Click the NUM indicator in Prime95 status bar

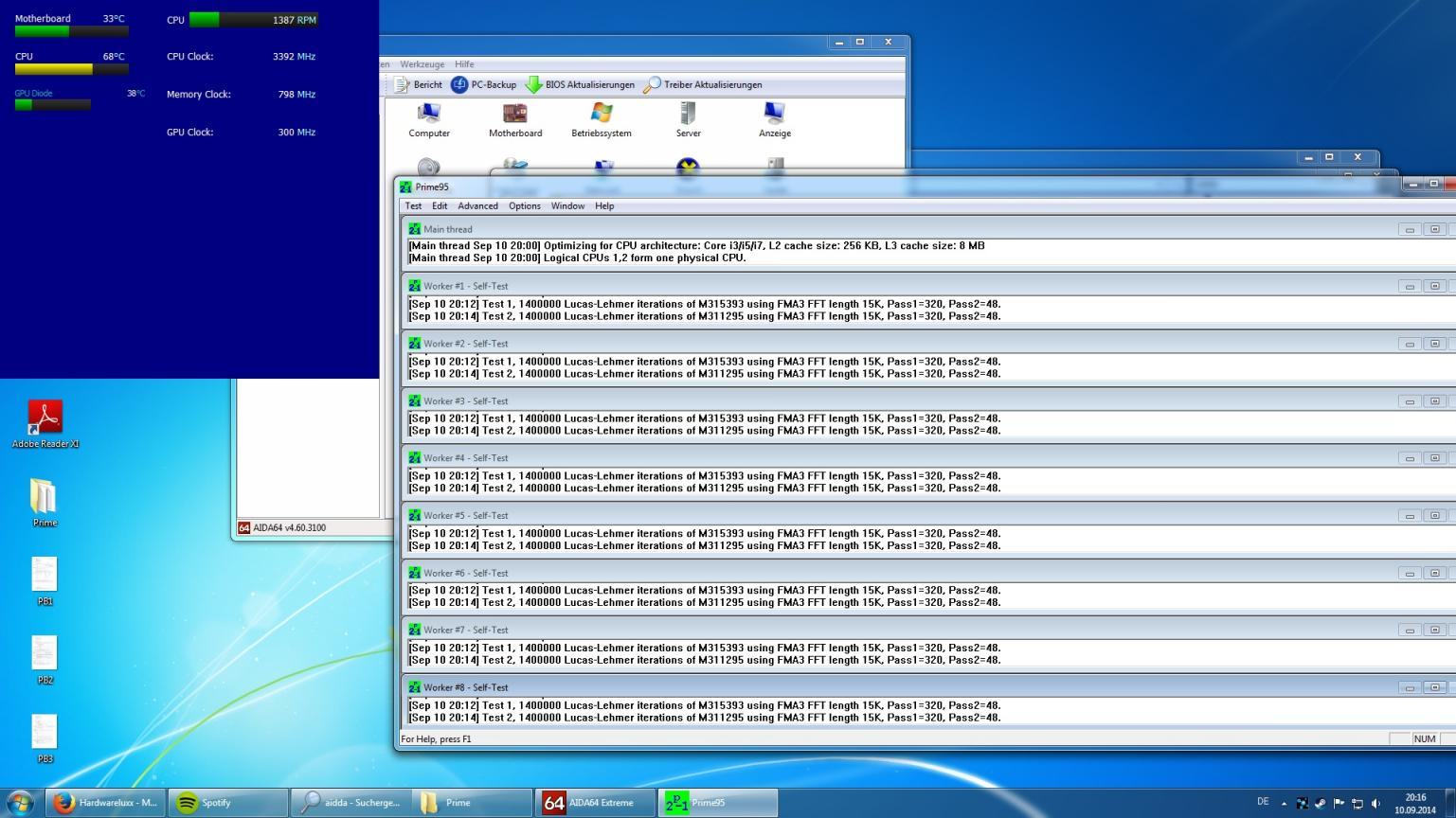(1425, 738)
